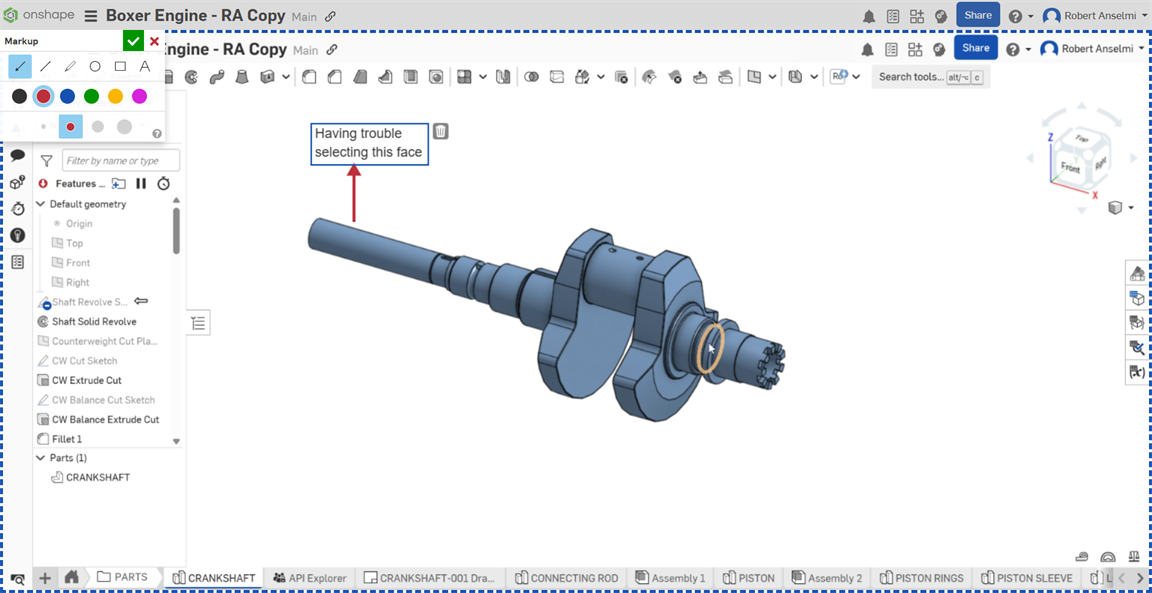Screen dimensions: 1152x593
Task: Open the variable table (x) panel icon
Action: tap(1137, 372)
